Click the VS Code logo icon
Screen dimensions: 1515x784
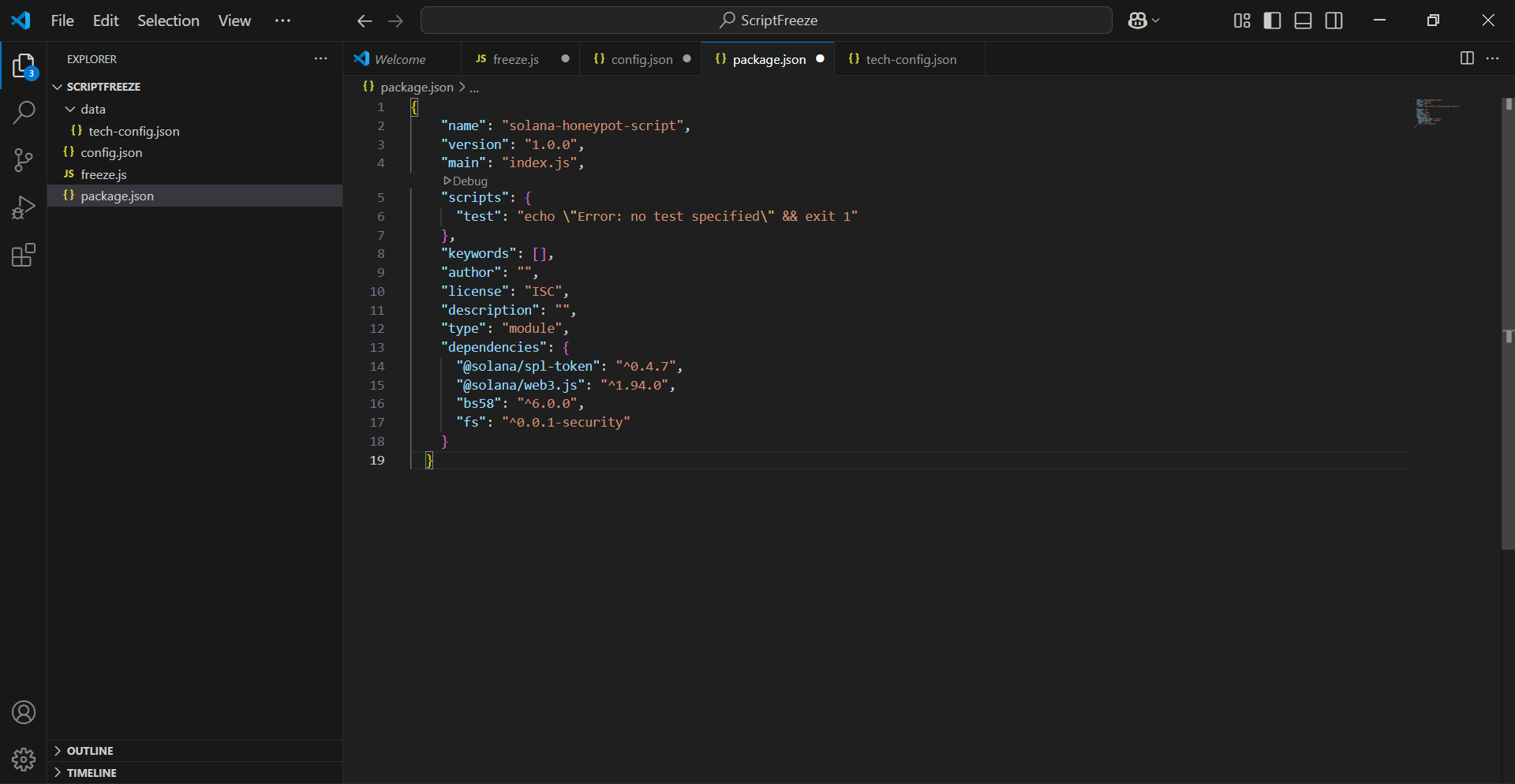click(x=21, y=21)
